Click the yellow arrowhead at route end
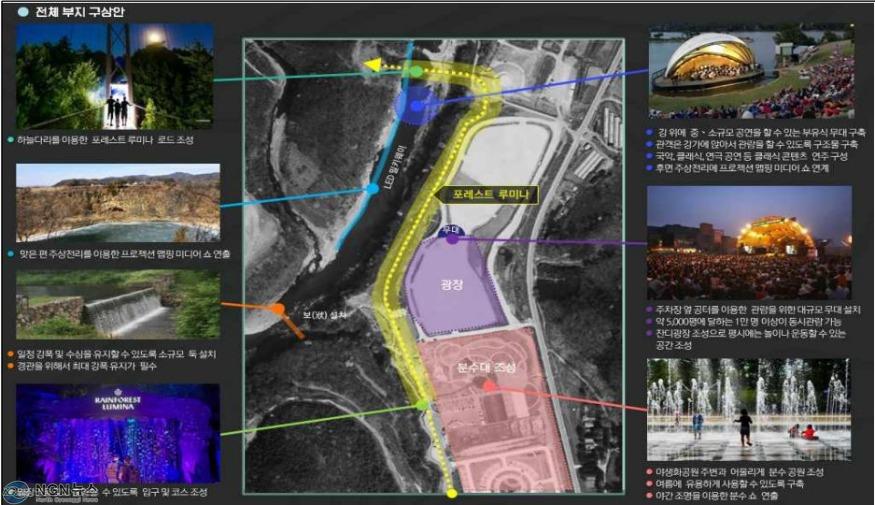 372,65
